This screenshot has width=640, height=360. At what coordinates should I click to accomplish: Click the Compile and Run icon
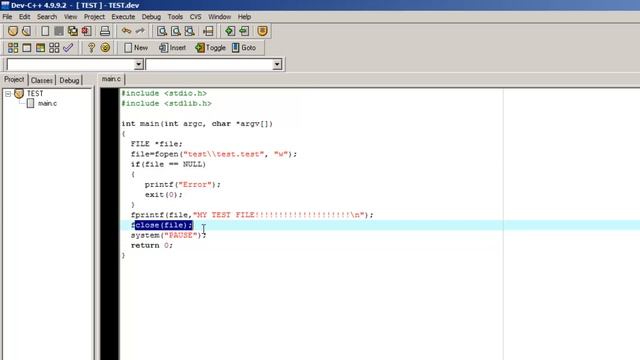(40, 48)
